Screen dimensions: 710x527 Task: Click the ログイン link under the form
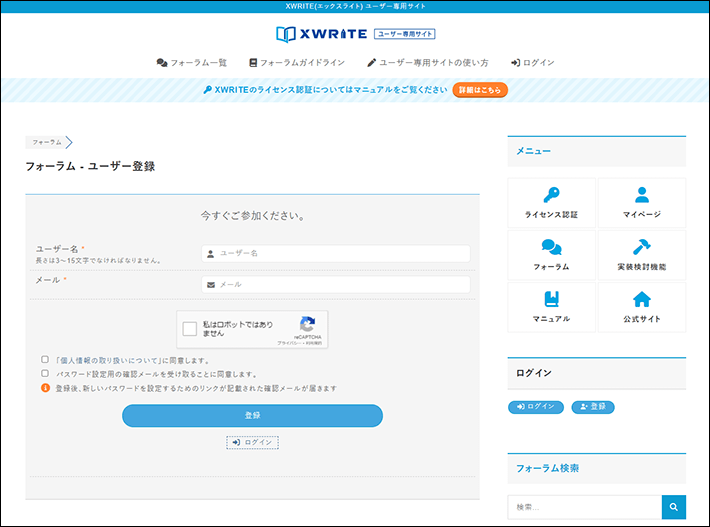point(252,442)
